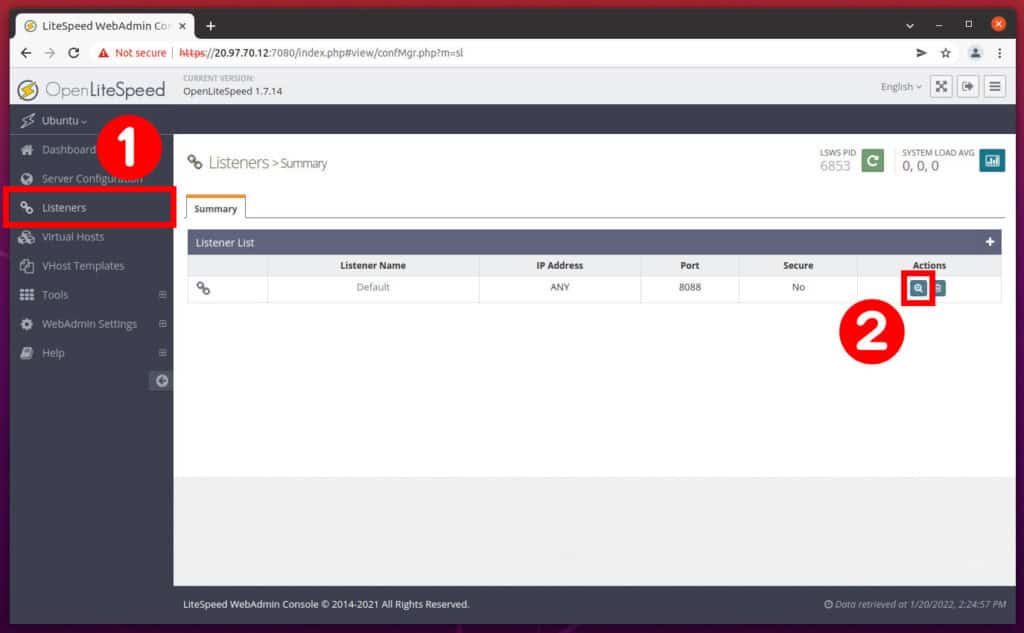
Task: Expand the Tools submenu plus icon
Action: (x=163, y=295)
